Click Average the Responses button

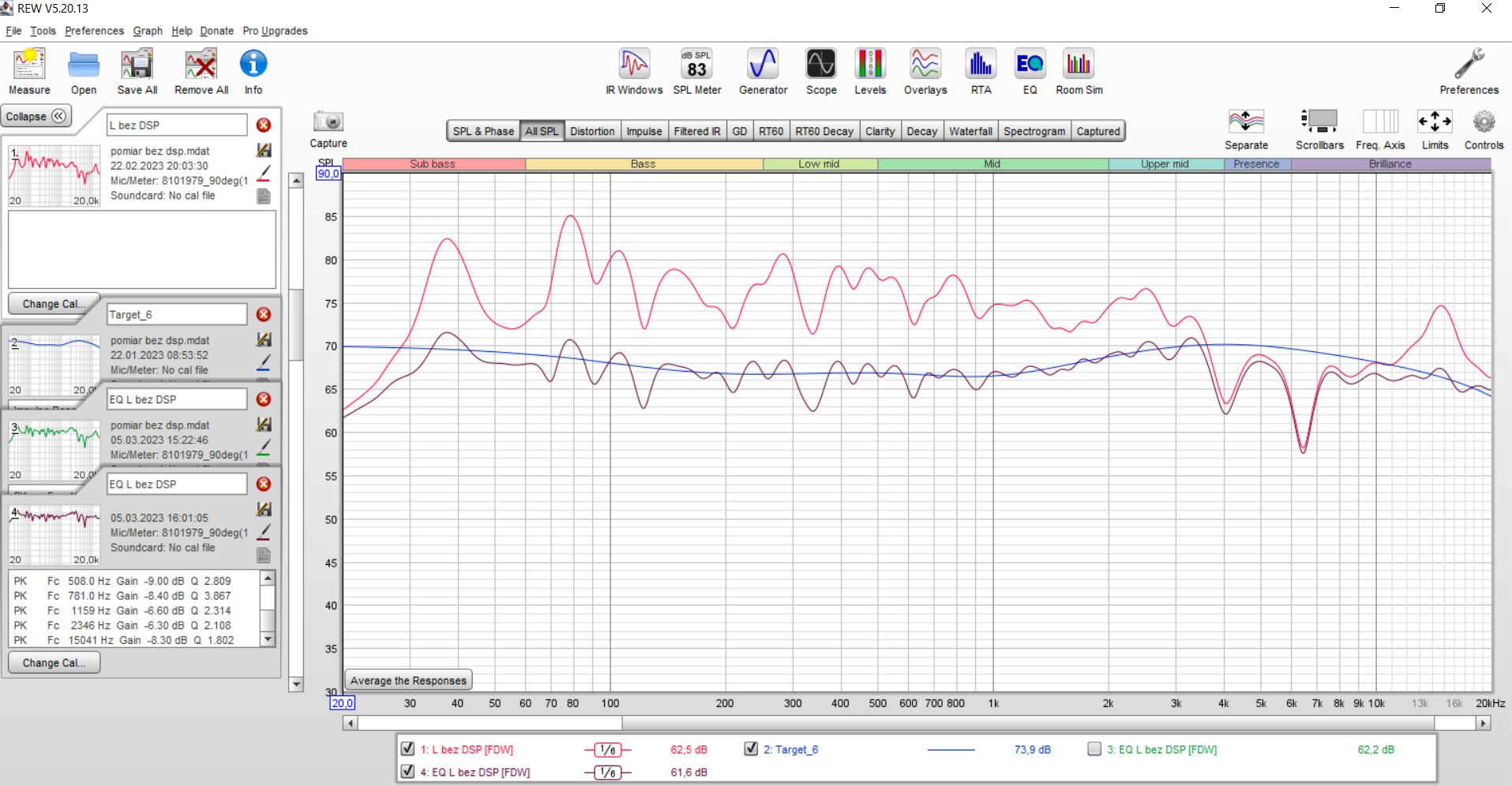(x=408, y=680)
